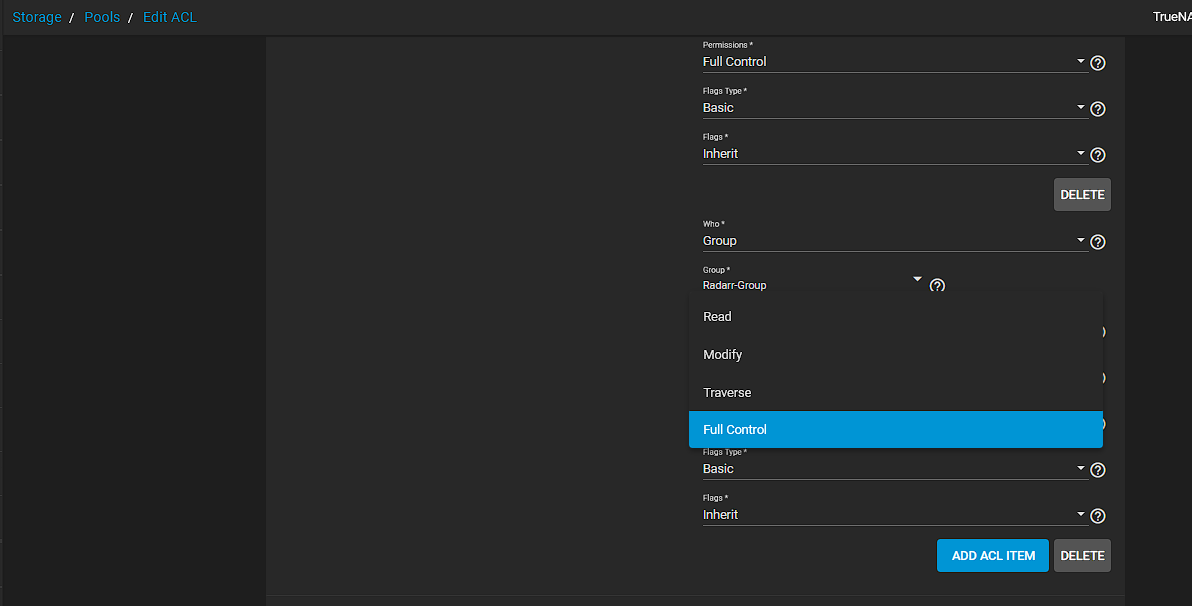
Task: Expand first Flags Type Basic dropdown
Action: click(x=1080, y=107)
